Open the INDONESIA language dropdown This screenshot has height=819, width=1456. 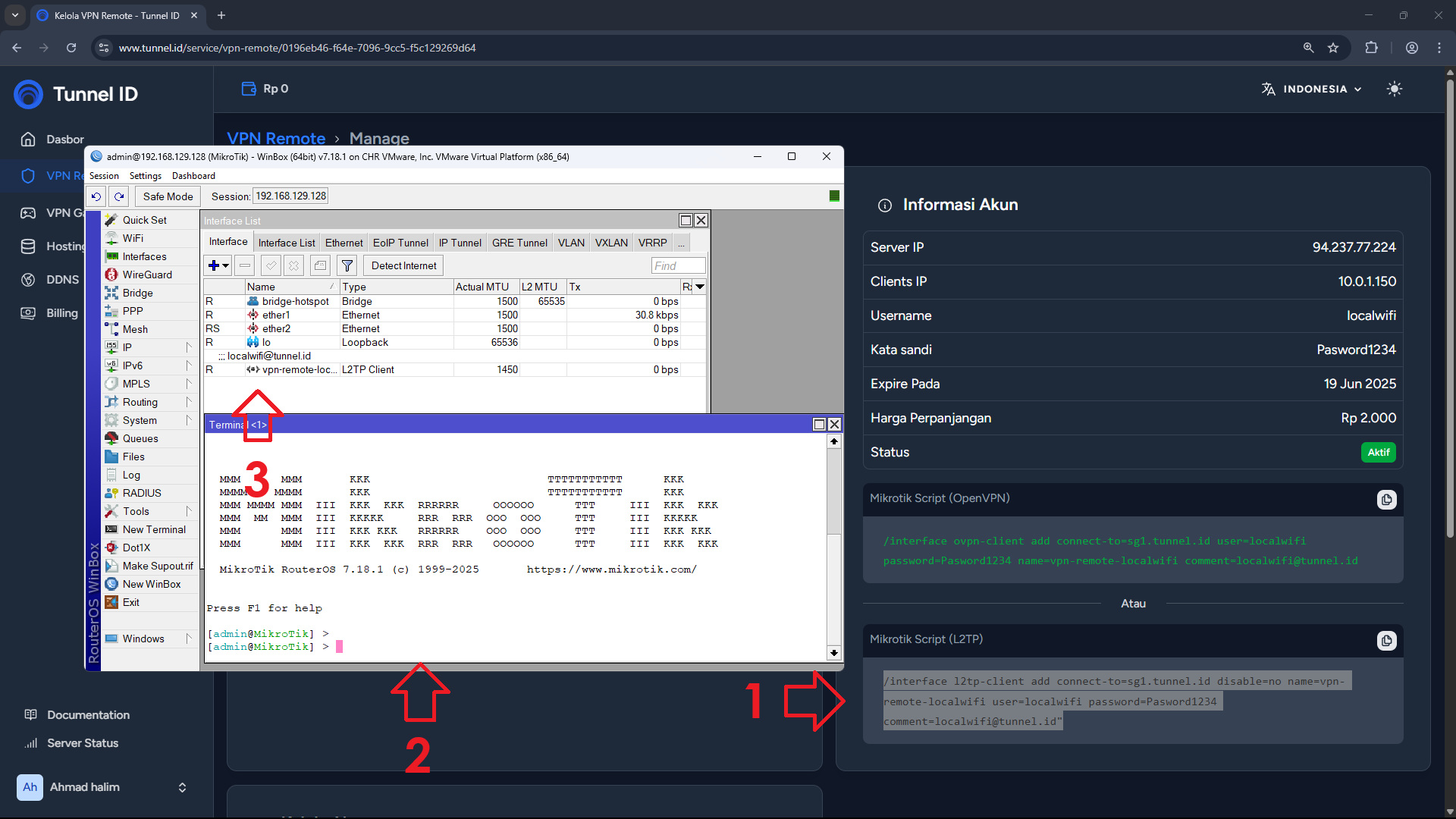tap(1314, 89)
